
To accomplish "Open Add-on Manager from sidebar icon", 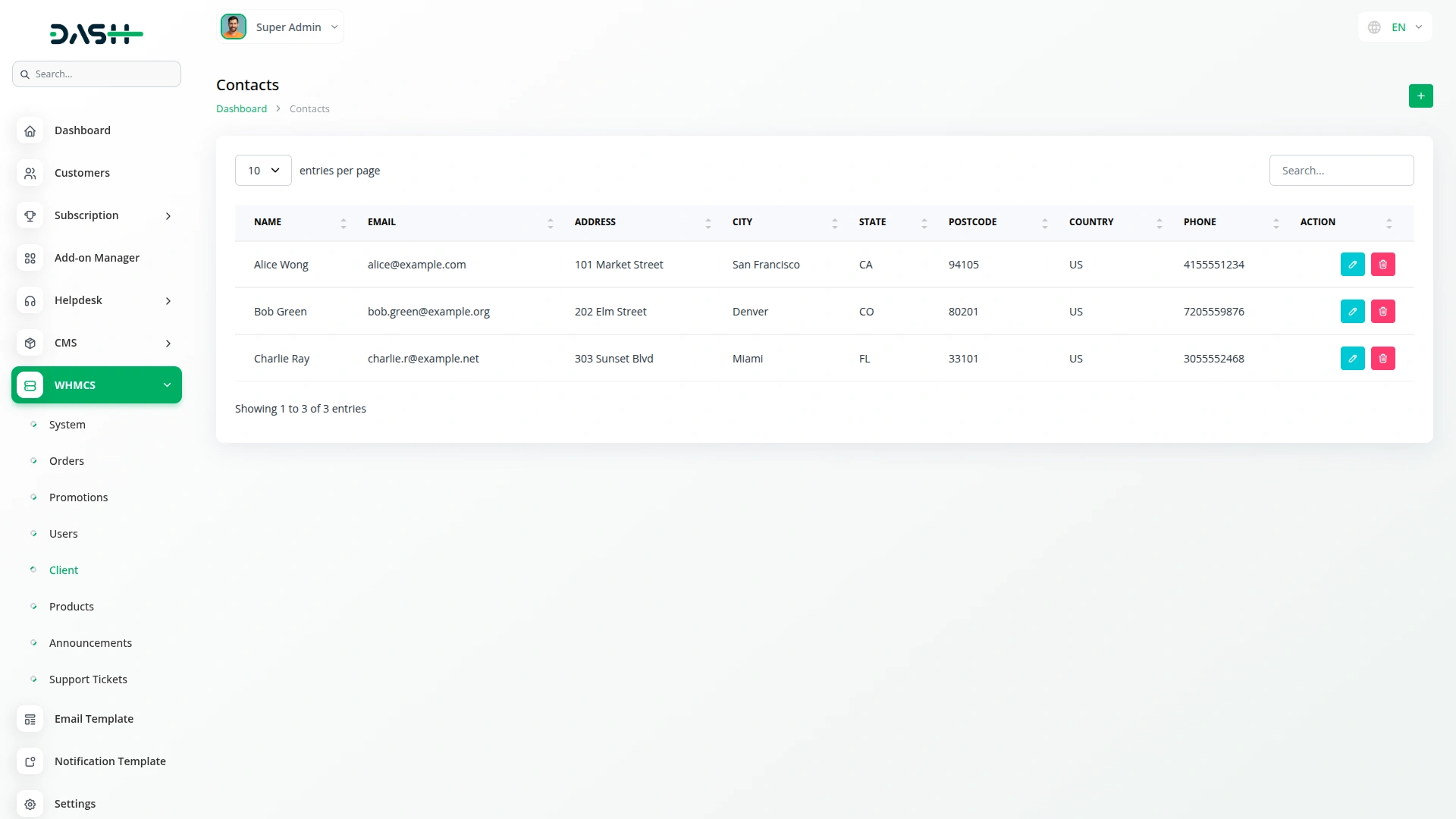I will (x=30, y=258).
